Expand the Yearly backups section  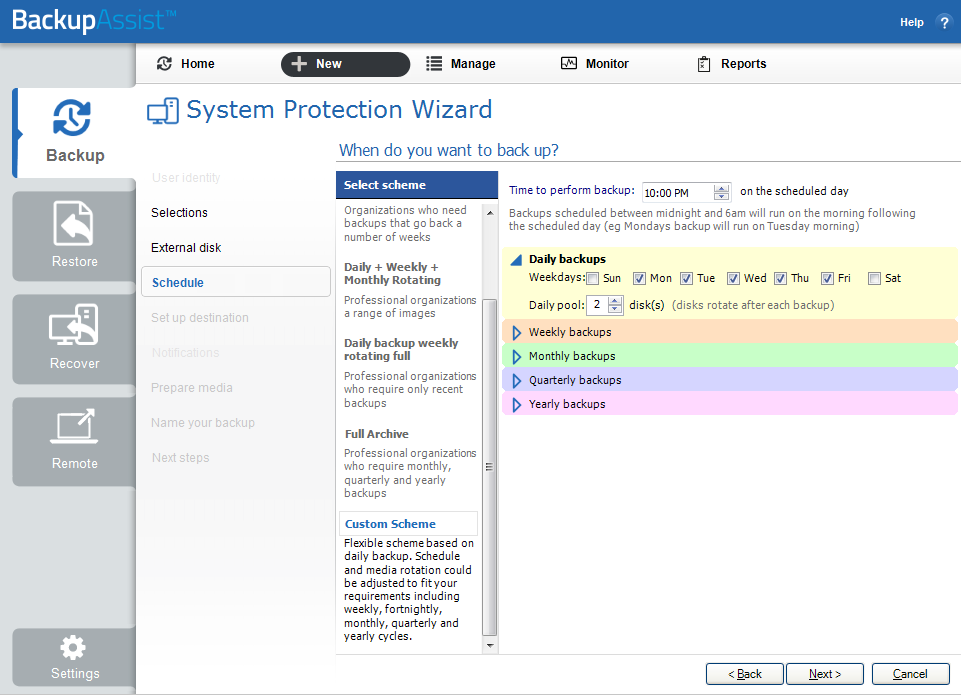(517, 404)
